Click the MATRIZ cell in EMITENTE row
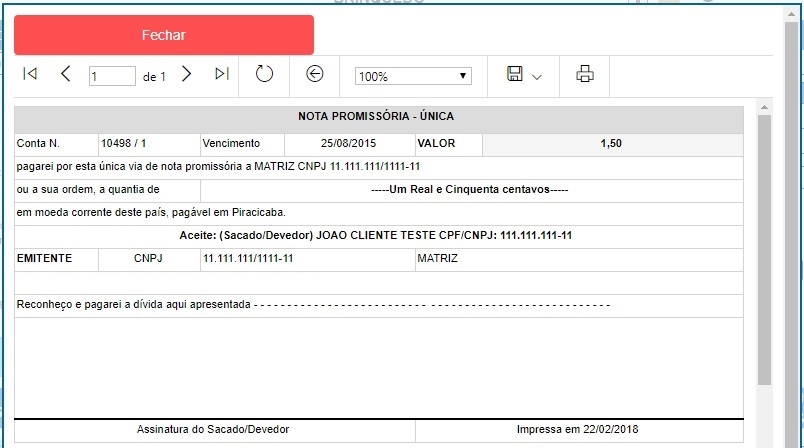This screenshot has height=448, width=804. (x=437, y=258)
